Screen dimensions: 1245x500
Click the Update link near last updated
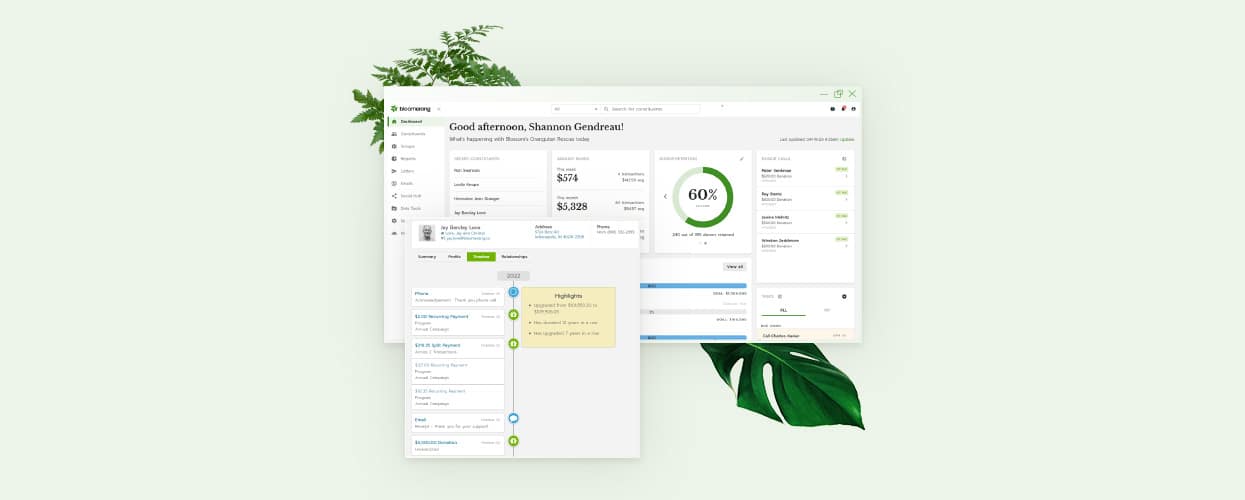click(x=847, y=139)
